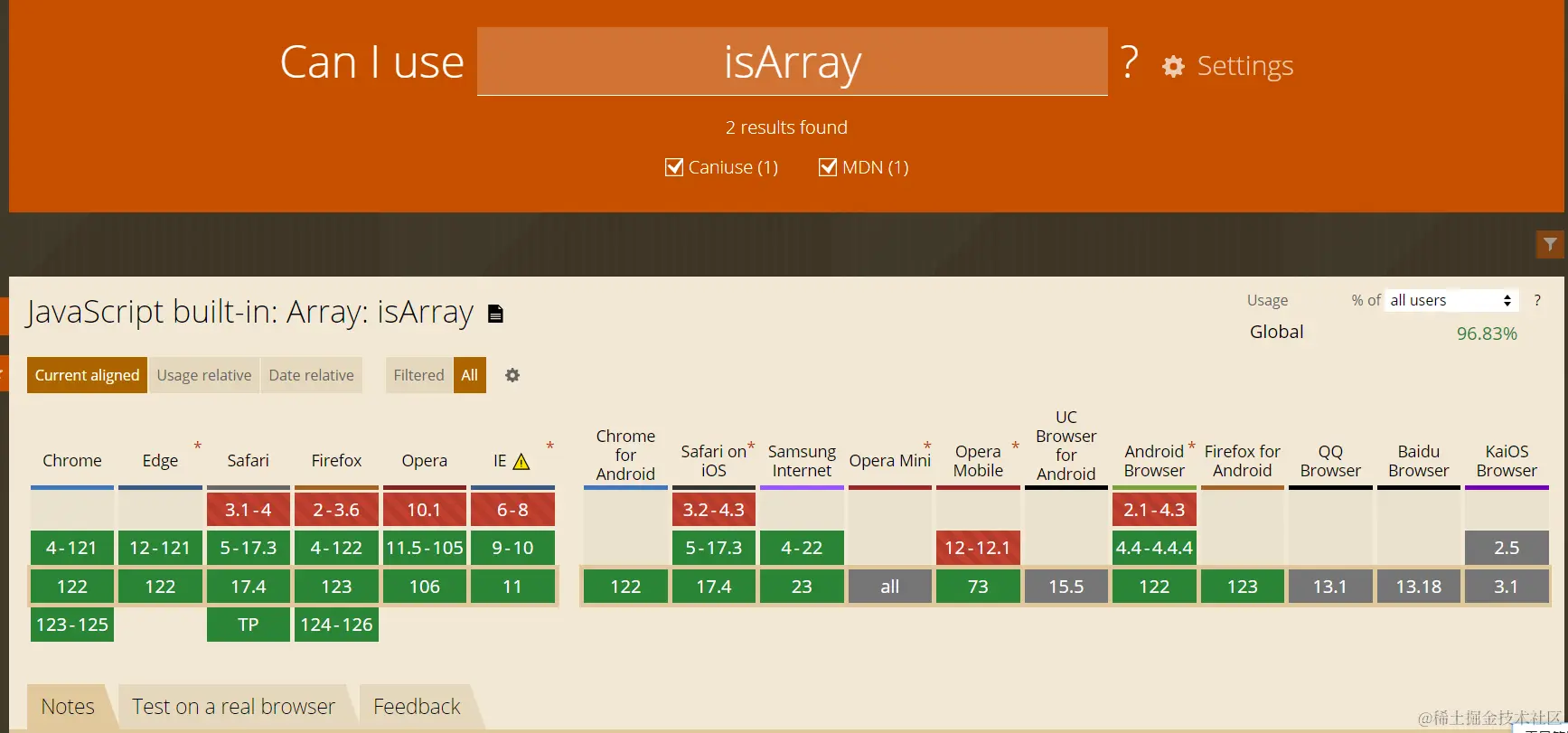
Task: Click the Firefox column header
Action: pos(336,461)
